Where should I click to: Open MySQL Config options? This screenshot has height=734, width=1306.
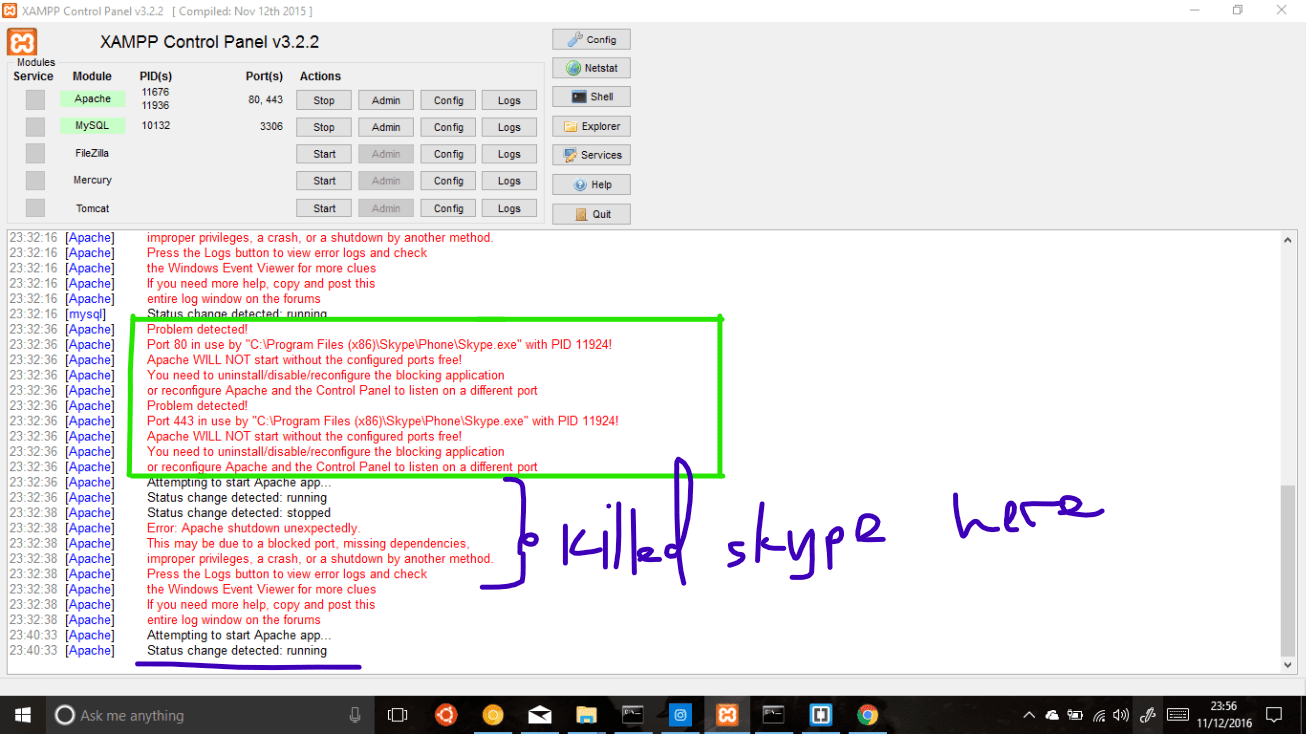pos(448,127)
